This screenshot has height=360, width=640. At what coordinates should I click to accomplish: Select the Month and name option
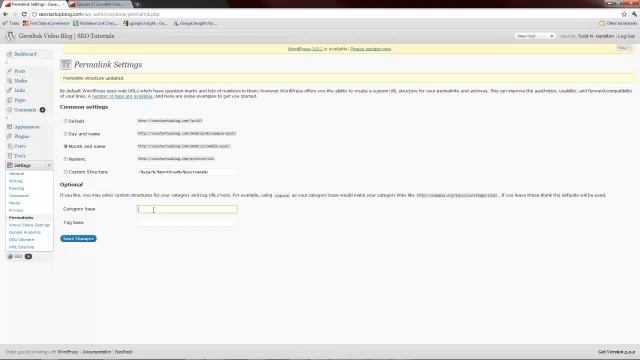65,146
